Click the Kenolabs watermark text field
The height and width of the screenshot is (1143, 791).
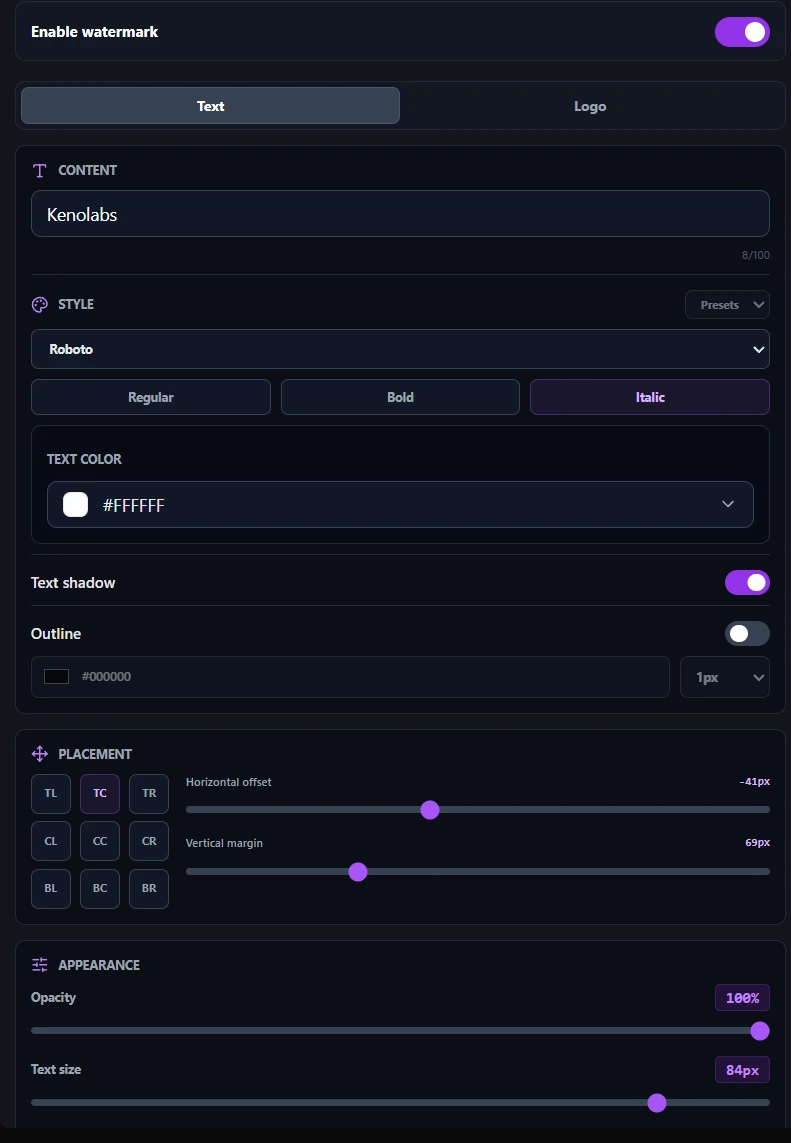400,214
